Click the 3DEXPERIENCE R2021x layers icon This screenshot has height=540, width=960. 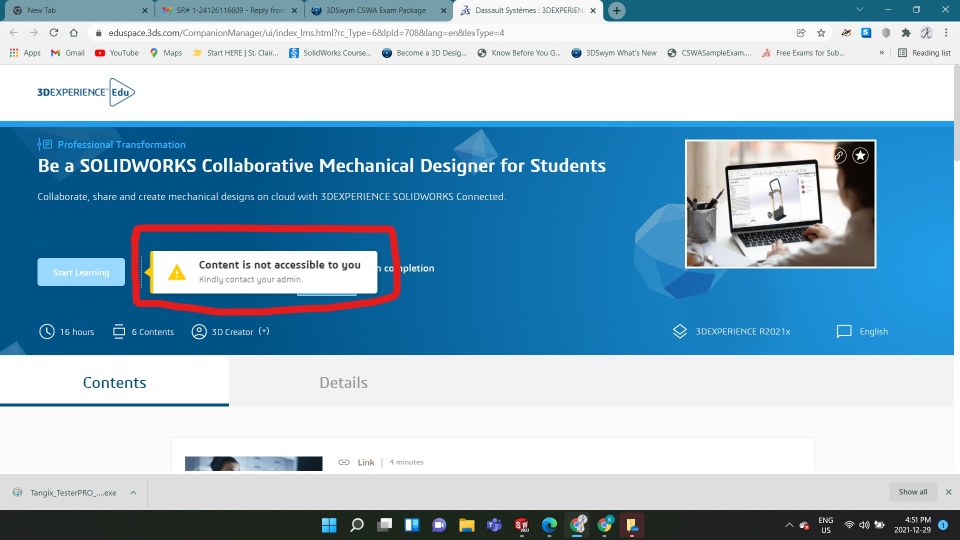[680, 331]
